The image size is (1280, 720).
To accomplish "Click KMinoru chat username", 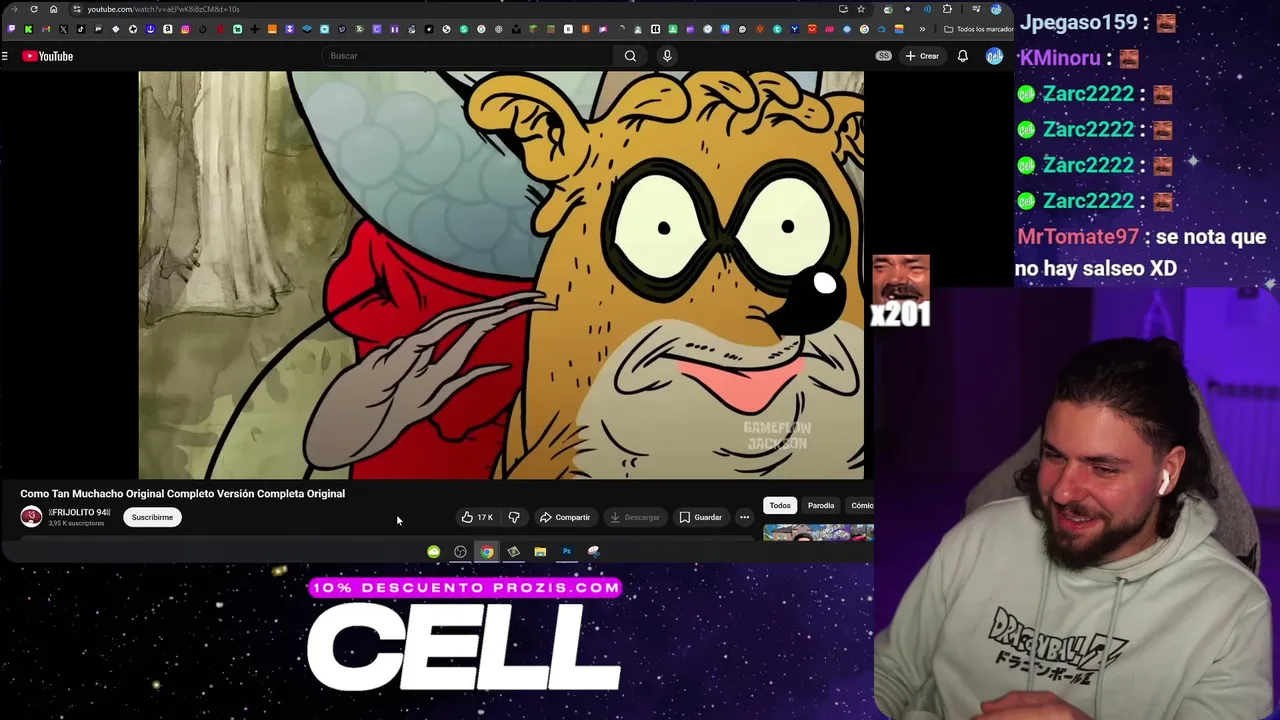I will pyautogui.click(x=1059, y=58).
